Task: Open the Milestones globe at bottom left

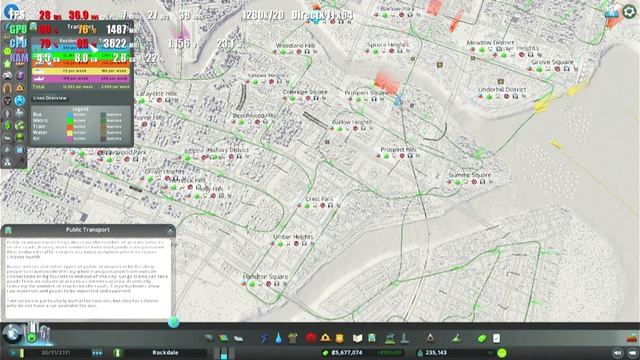Action: click(12, 333)
